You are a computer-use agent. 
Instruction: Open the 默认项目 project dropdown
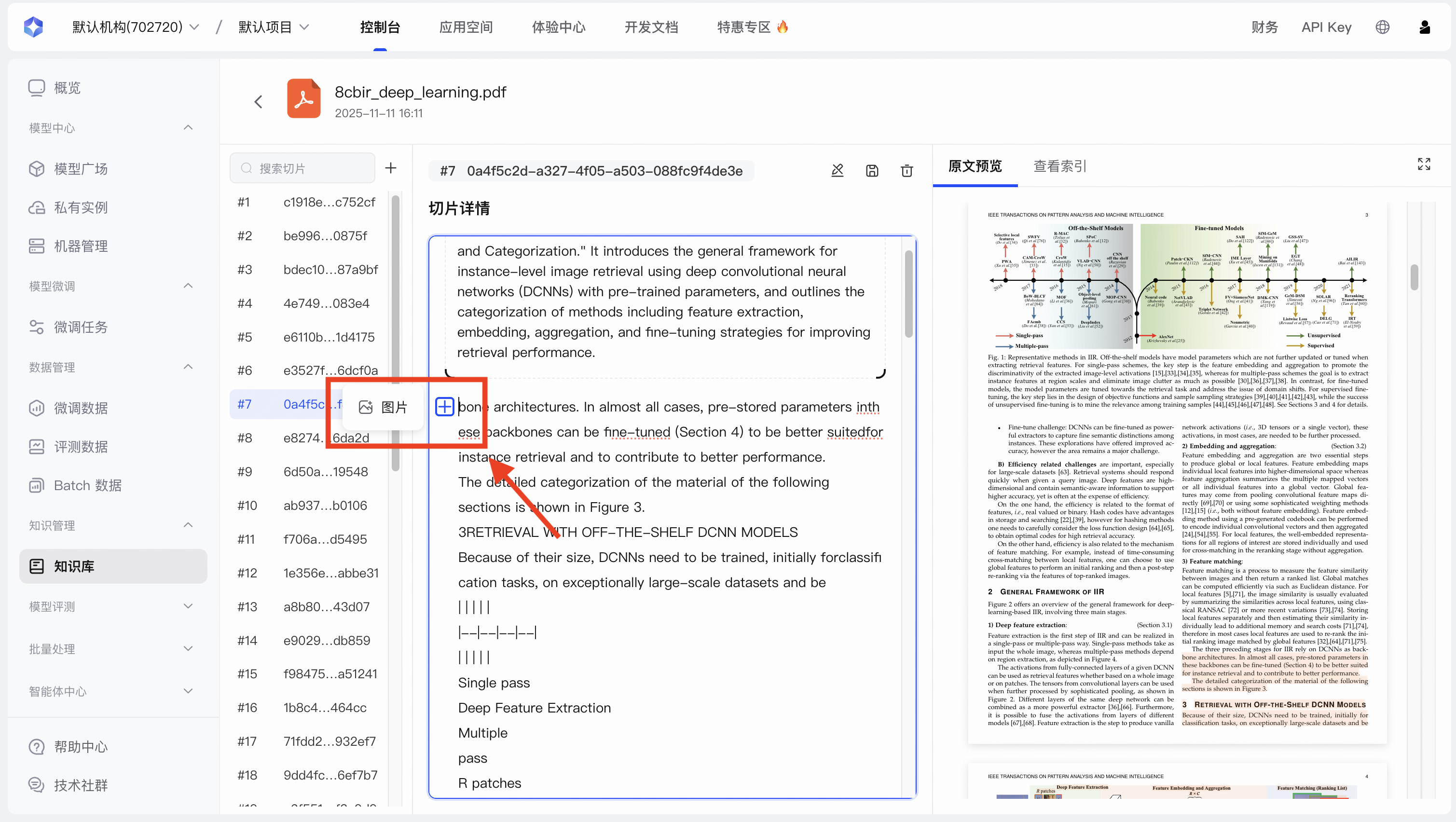[273, 27]
